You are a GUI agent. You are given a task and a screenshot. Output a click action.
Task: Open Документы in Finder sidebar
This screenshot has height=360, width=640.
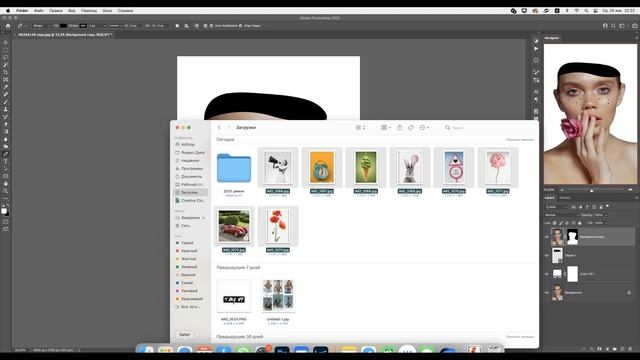[x=191, y=176]
